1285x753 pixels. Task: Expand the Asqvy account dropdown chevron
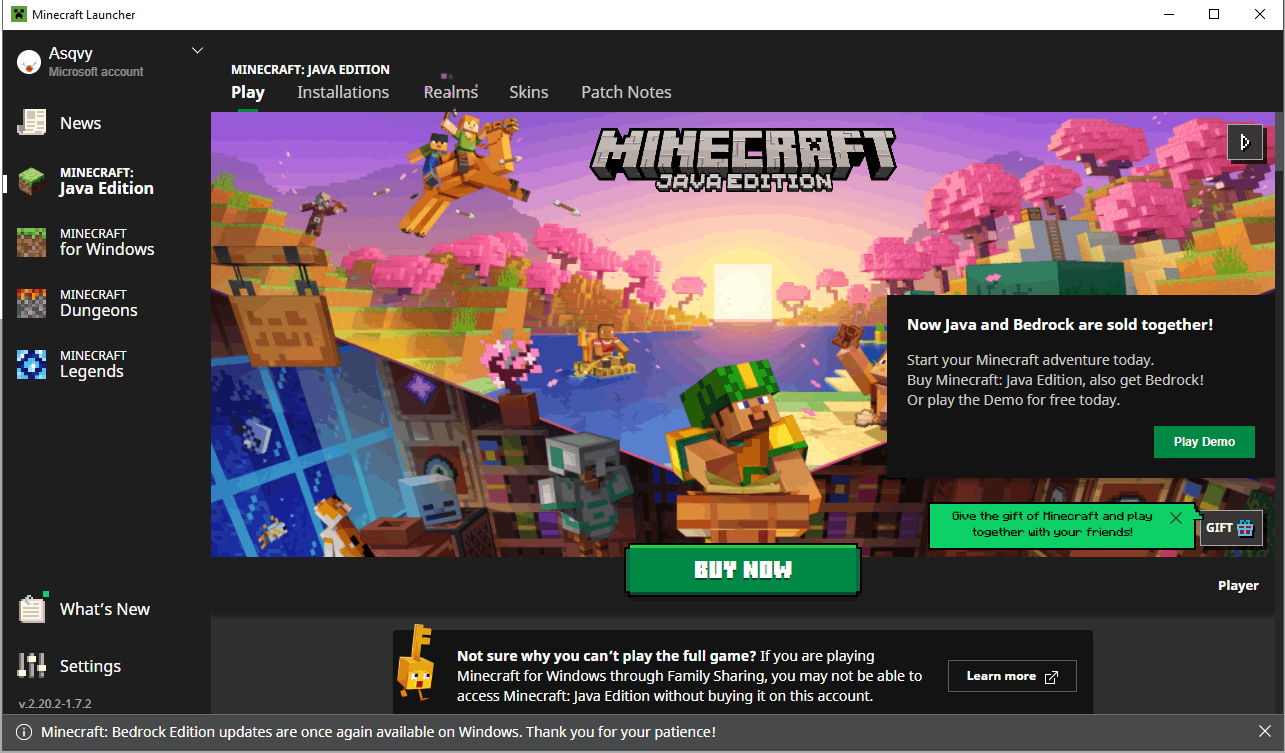click(x=197, y=51)
